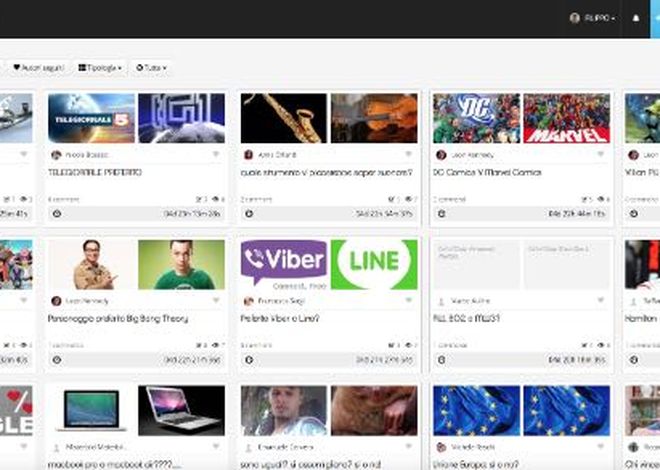Open the Telegiornale 5 thumbnail
Image resolution: width=660 pixels, height=470 pixels.
(91, 118)
